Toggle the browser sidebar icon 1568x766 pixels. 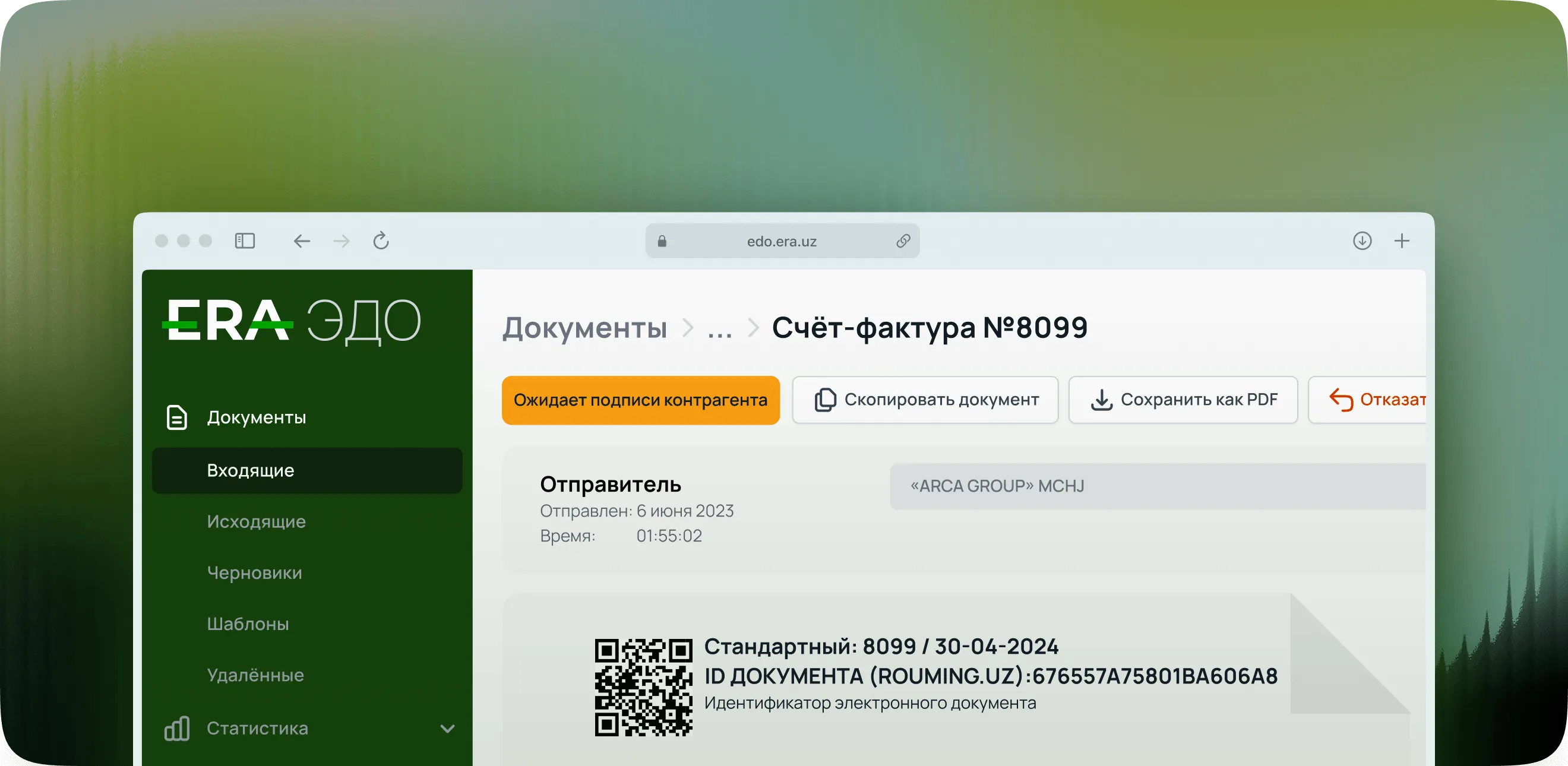pos(245,241)
